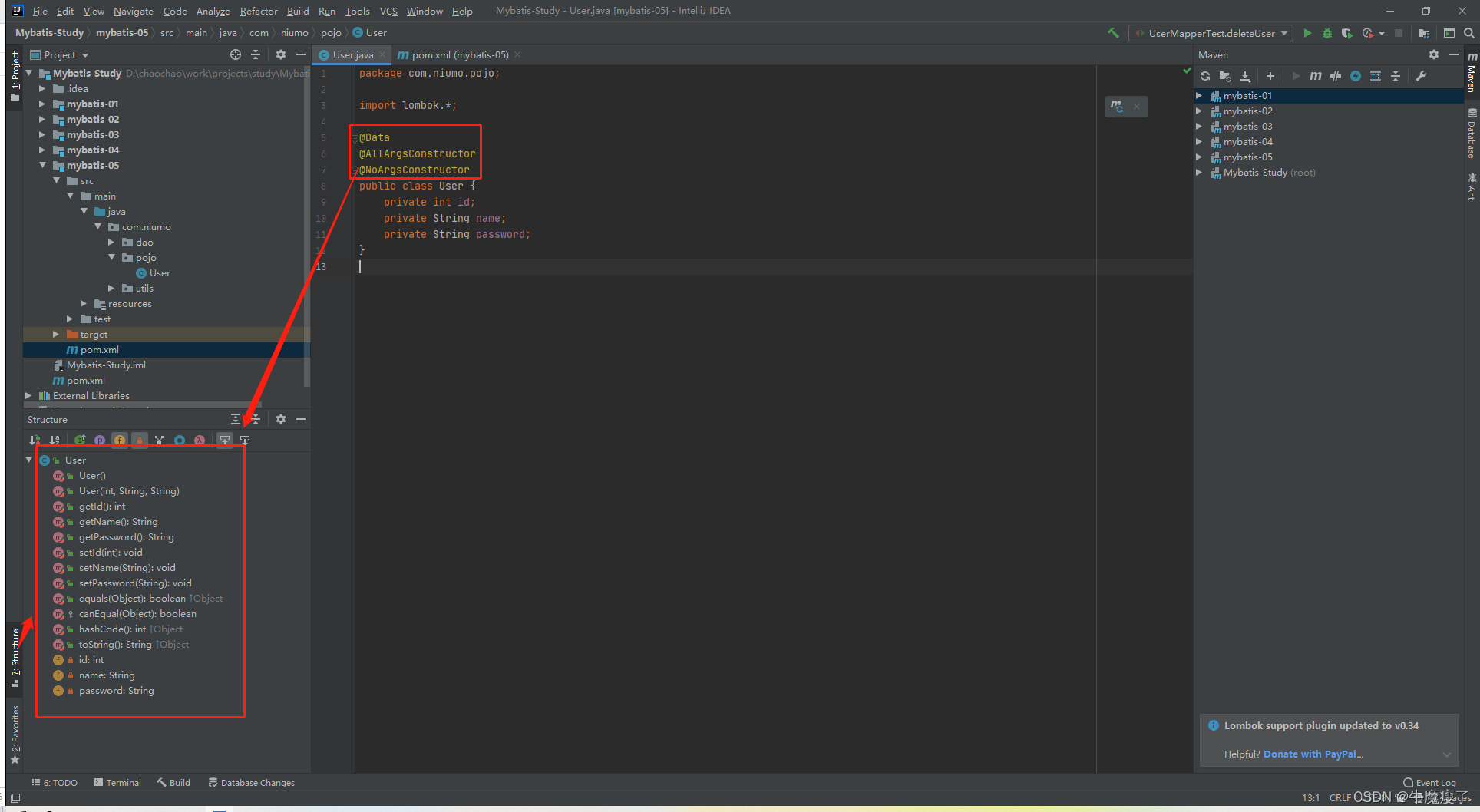Toggle show properties in Structure toolbar
Image resolution: width=1480 pixels, height=812 pixels.
(100, 440)
